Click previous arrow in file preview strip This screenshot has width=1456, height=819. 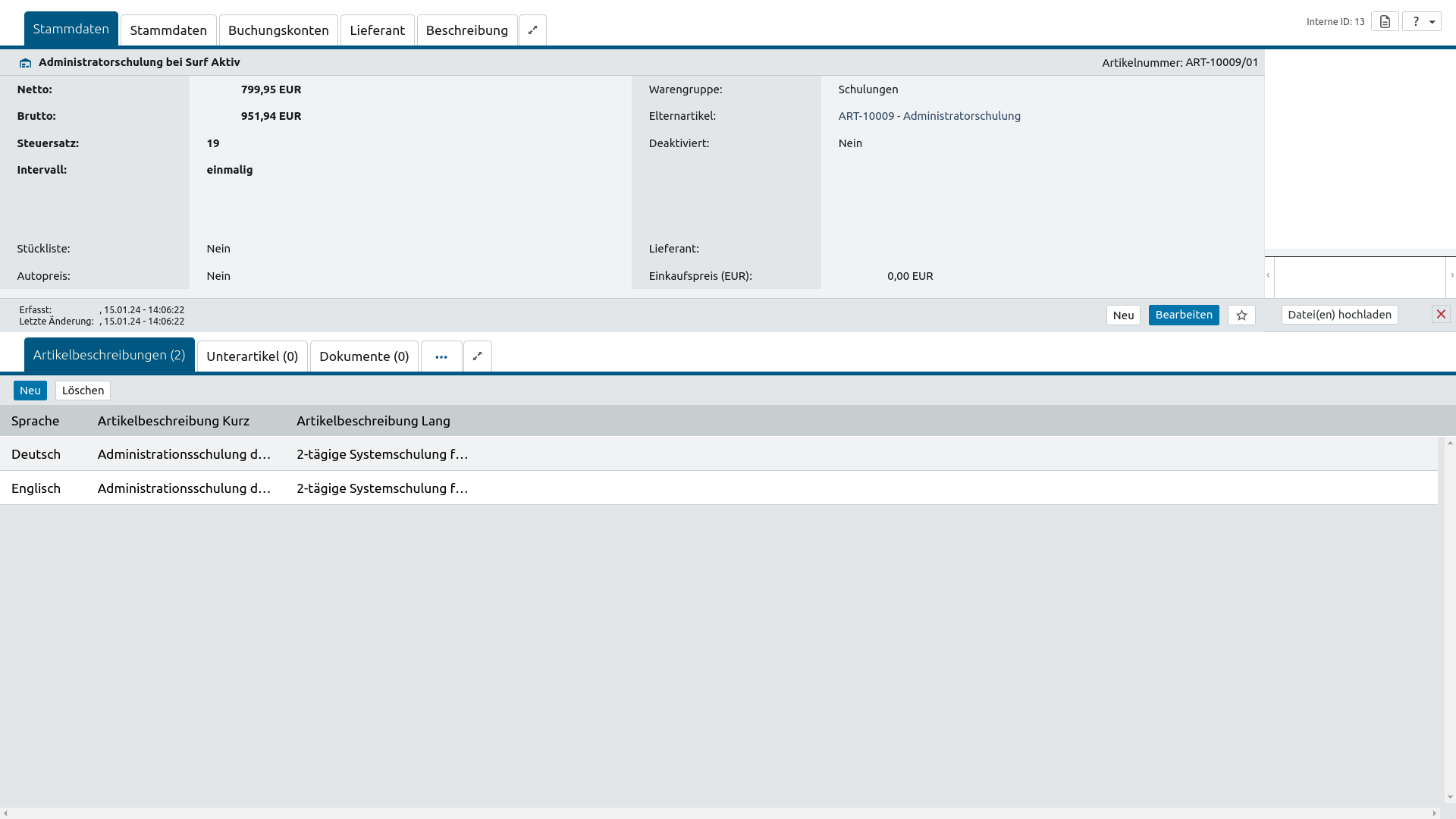tap(1268, 276)
